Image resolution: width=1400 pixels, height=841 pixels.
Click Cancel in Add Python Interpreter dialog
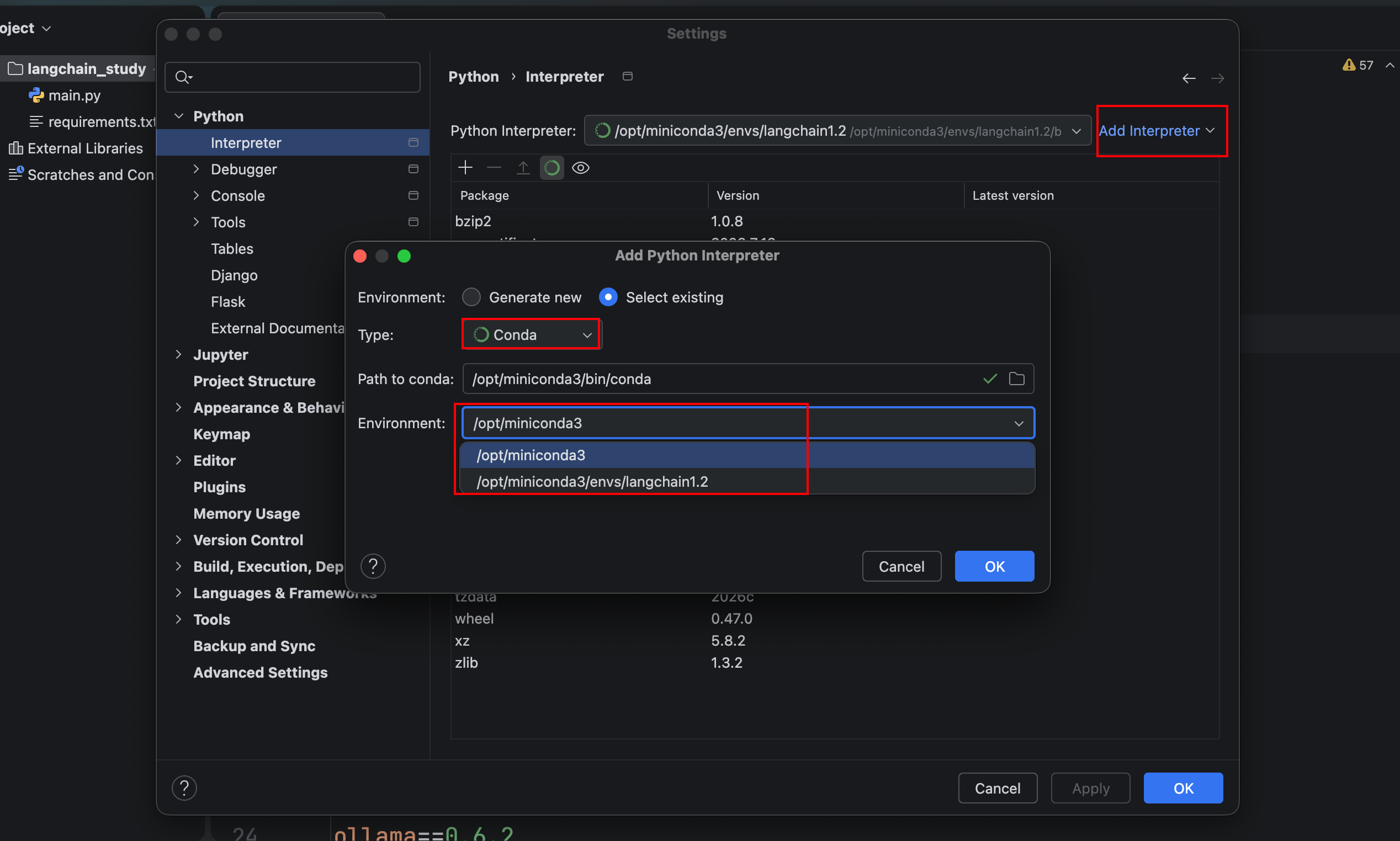click(901, 566)
